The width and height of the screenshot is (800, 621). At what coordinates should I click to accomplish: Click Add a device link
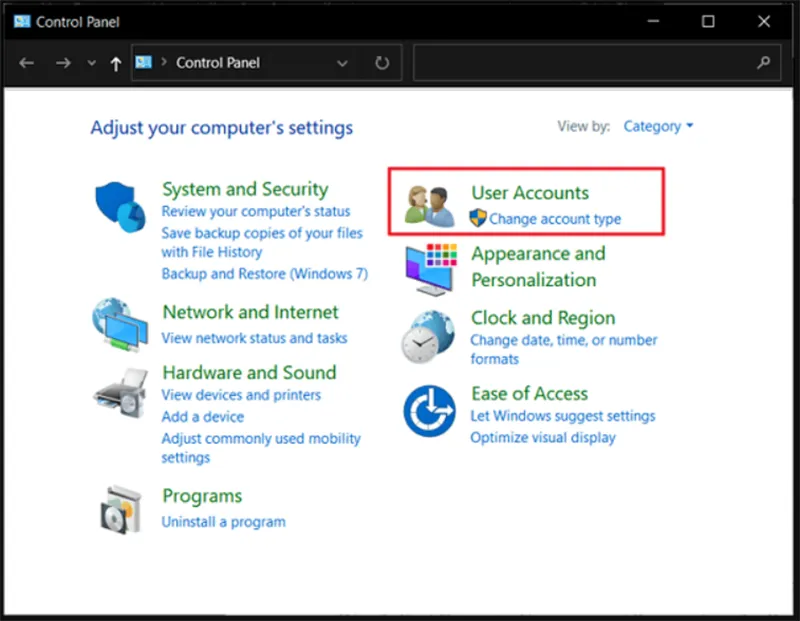click(x=203, y=417)
